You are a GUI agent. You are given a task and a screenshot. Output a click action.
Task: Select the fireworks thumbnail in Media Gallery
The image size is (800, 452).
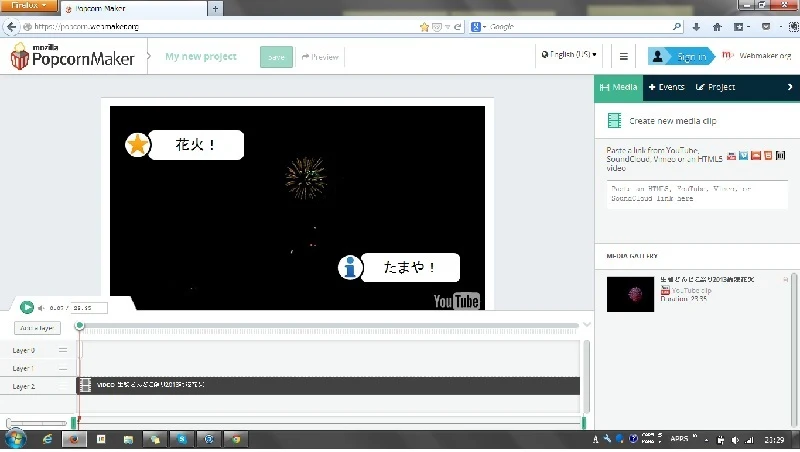[630, 294]
